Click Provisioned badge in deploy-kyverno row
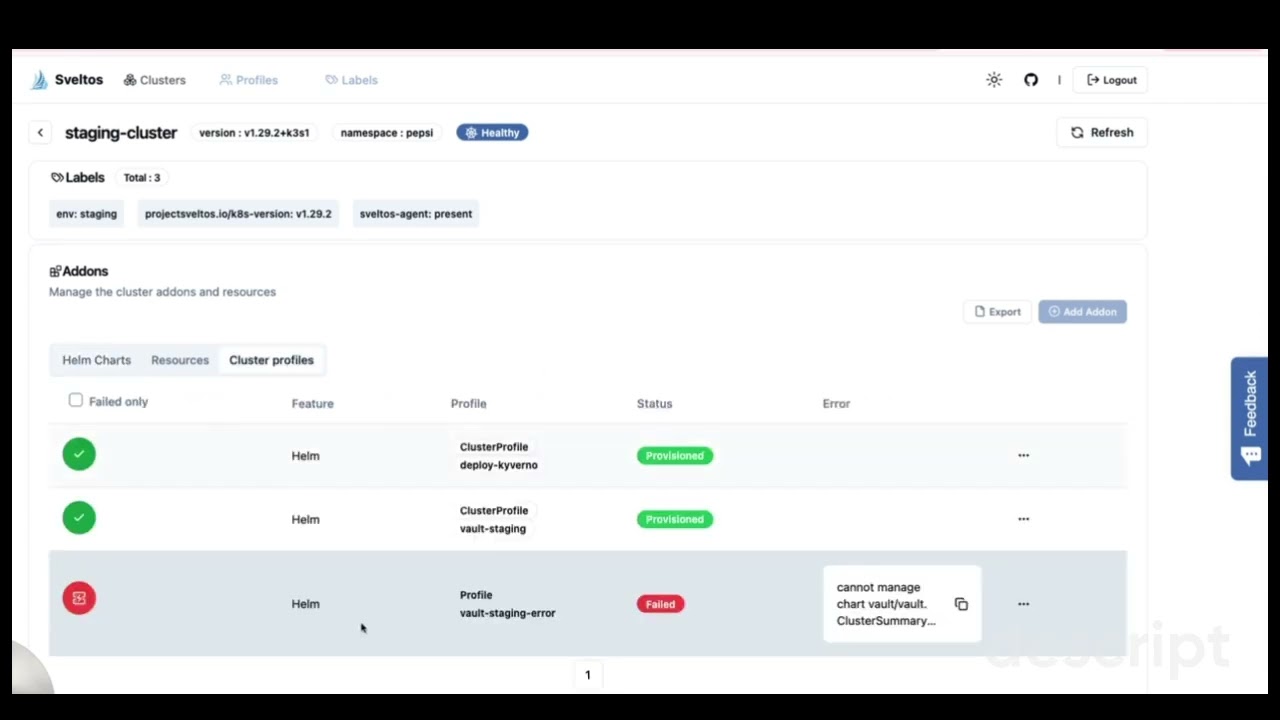 click(675, 455)
